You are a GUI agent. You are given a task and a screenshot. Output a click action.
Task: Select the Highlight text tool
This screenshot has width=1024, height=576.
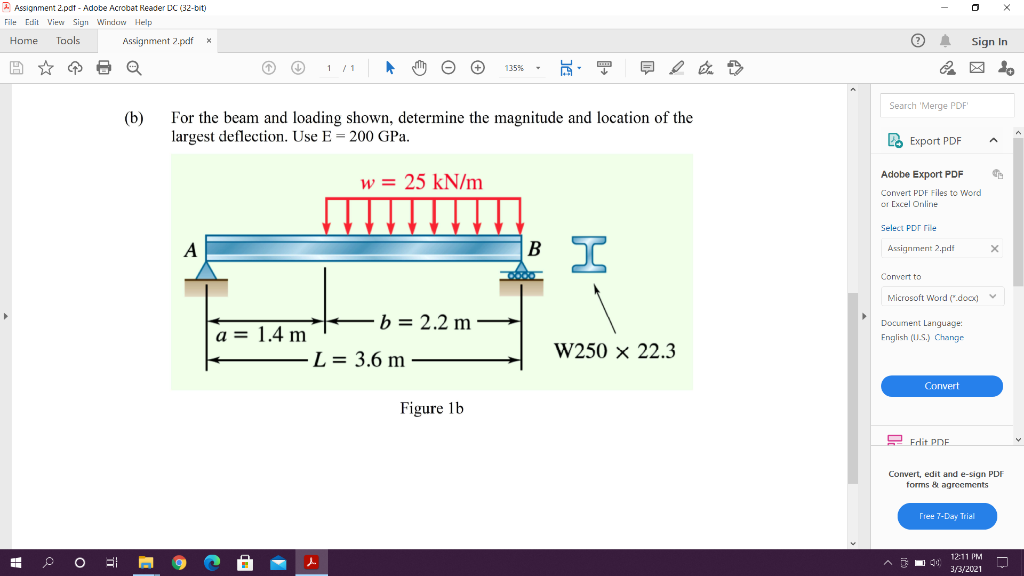click(678, 68)
